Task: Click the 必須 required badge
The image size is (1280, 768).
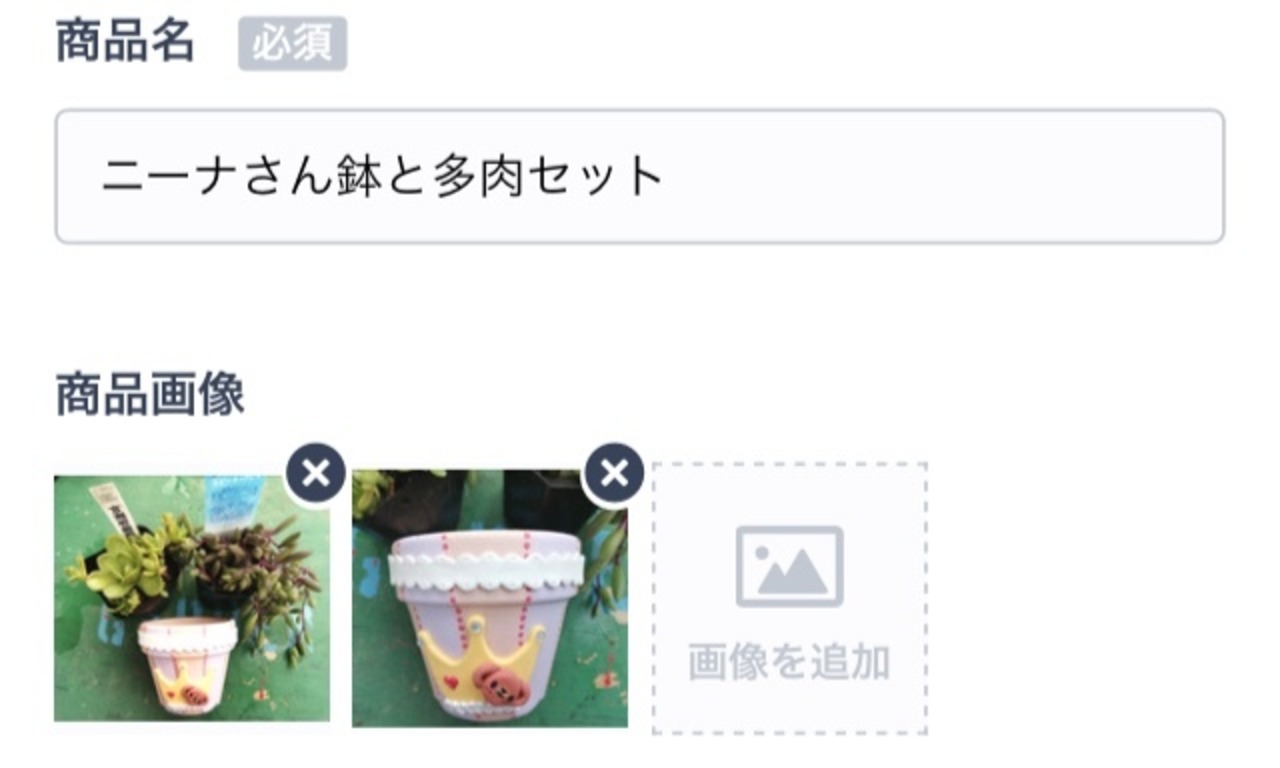Action: coord(292,44)
